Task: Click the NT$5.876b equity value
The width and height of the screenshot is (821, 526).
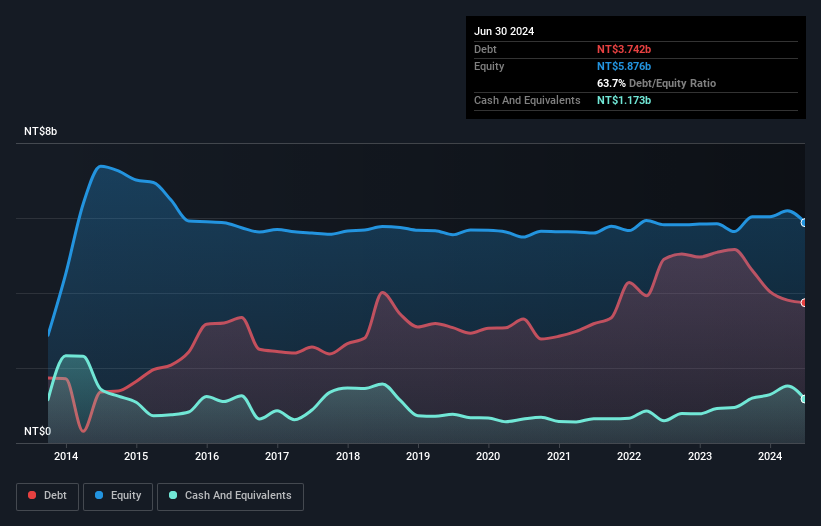Action: pos(624,66)
